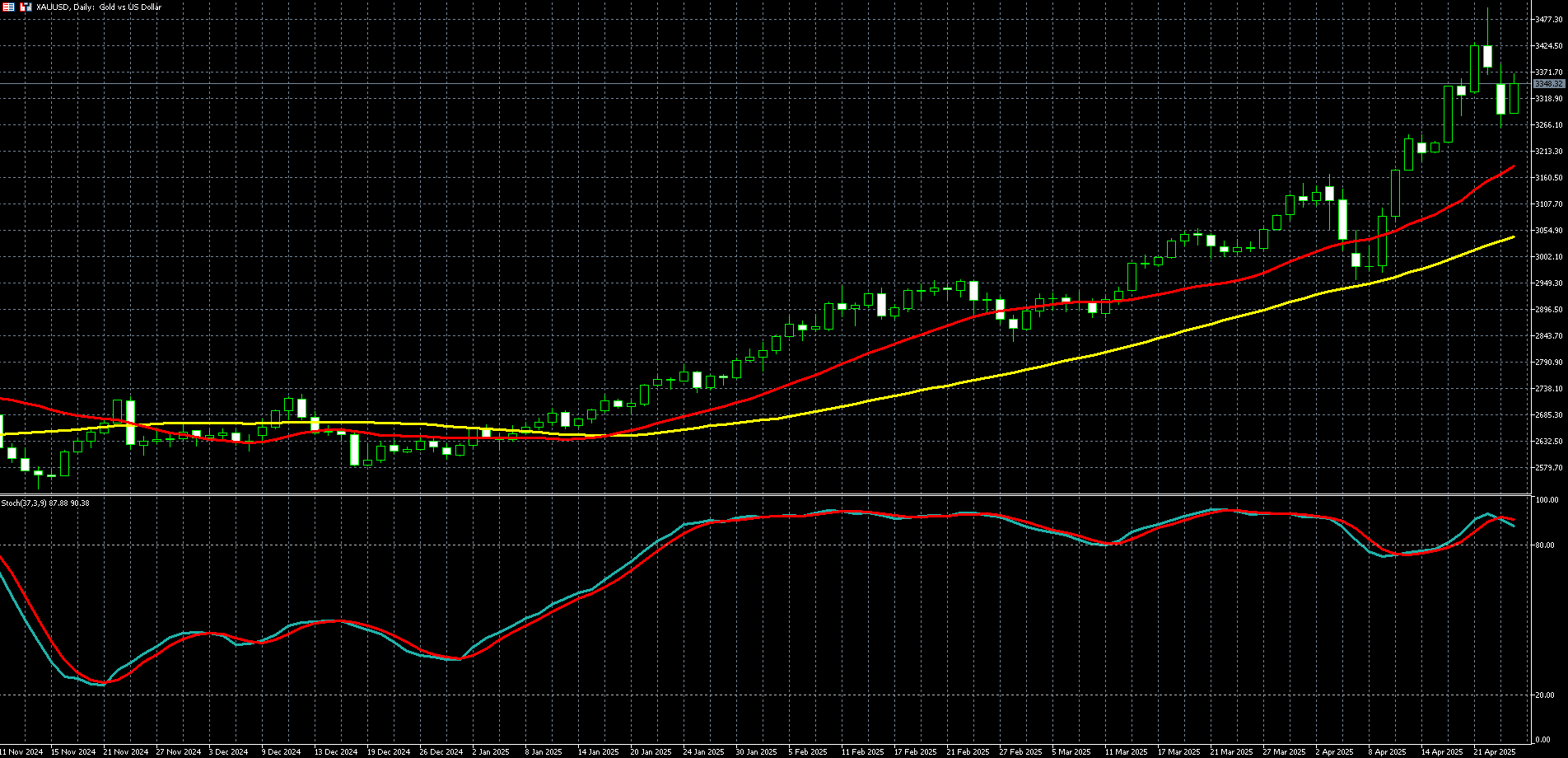The image size is (1568, 758).
Task: Click the 3160.50 price axis label
Action: click(1549, 178)
